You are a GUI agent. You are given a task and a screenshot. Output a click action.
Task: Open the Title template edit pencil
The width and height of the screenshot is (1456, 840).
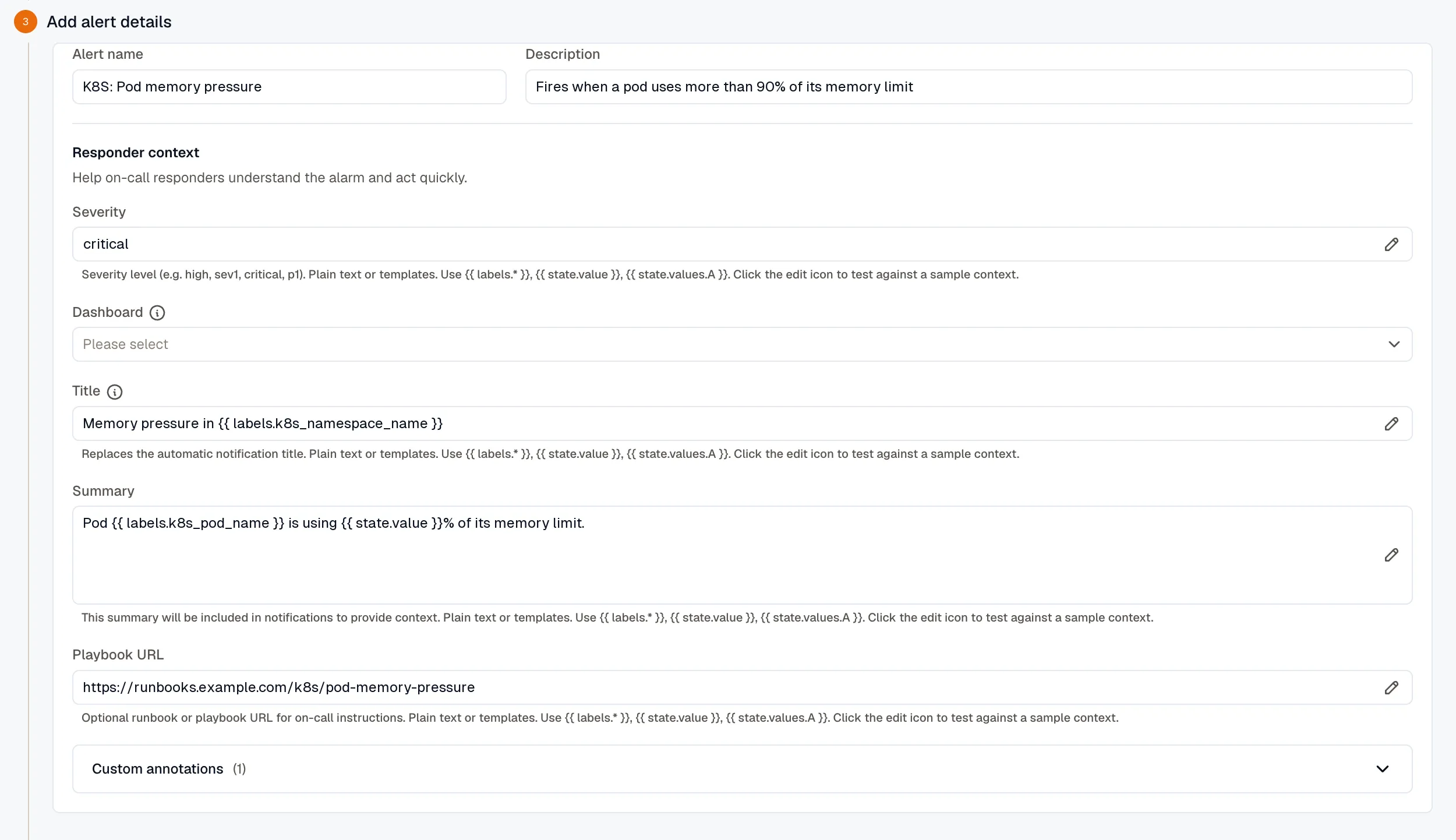(1391, 423)
